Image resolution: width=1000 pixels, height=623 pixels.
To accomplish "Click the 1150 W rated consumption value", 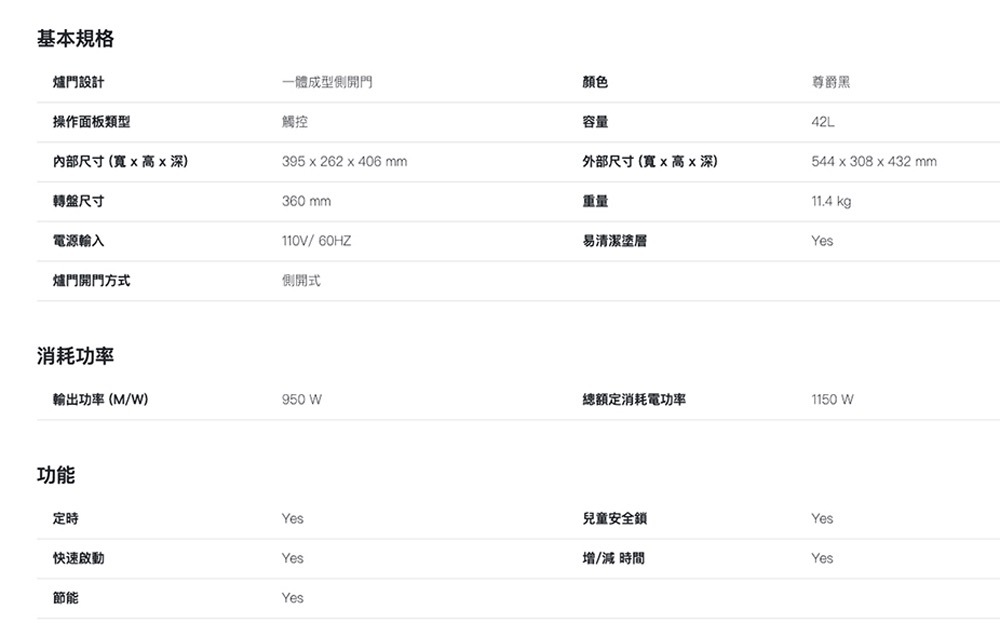I will [x=833, y=400].
